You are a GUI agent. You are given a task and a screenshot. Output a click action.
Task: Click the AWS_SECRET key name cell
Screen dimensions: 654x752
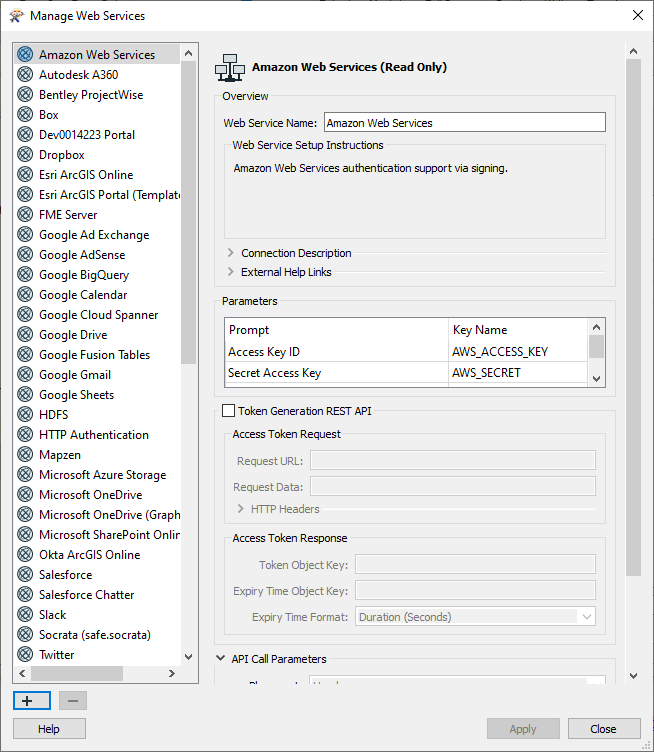(518, 373)
